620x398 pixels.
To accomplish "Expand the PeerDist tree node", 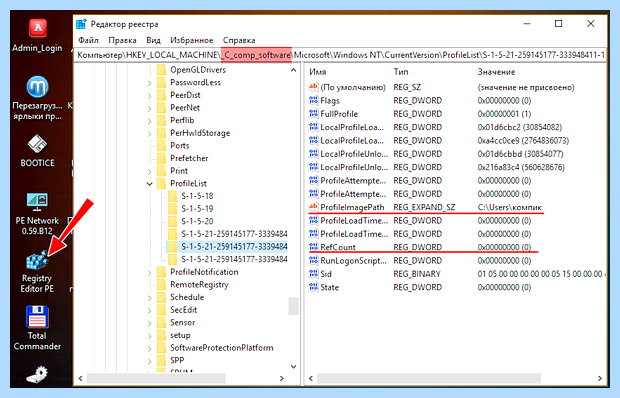I will point(149,96).
